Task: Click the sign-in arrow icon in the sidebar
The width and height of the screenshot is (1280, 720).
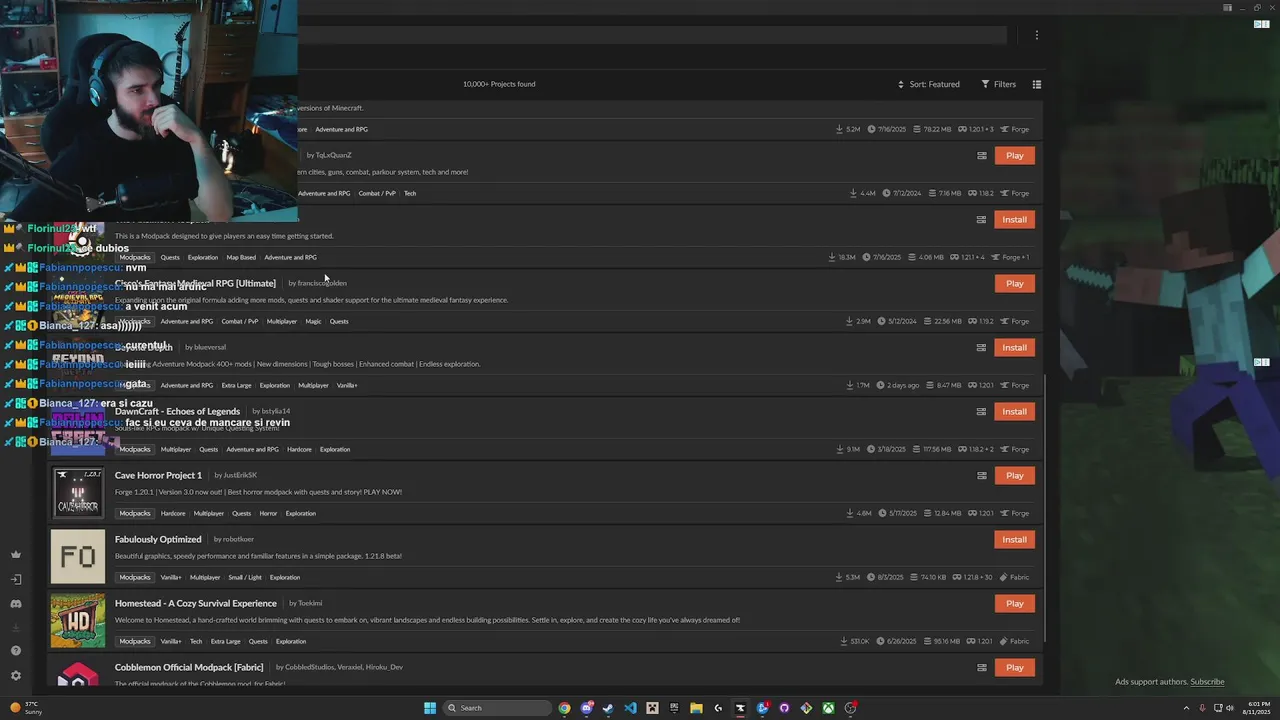Action: (x=15, y=579)
